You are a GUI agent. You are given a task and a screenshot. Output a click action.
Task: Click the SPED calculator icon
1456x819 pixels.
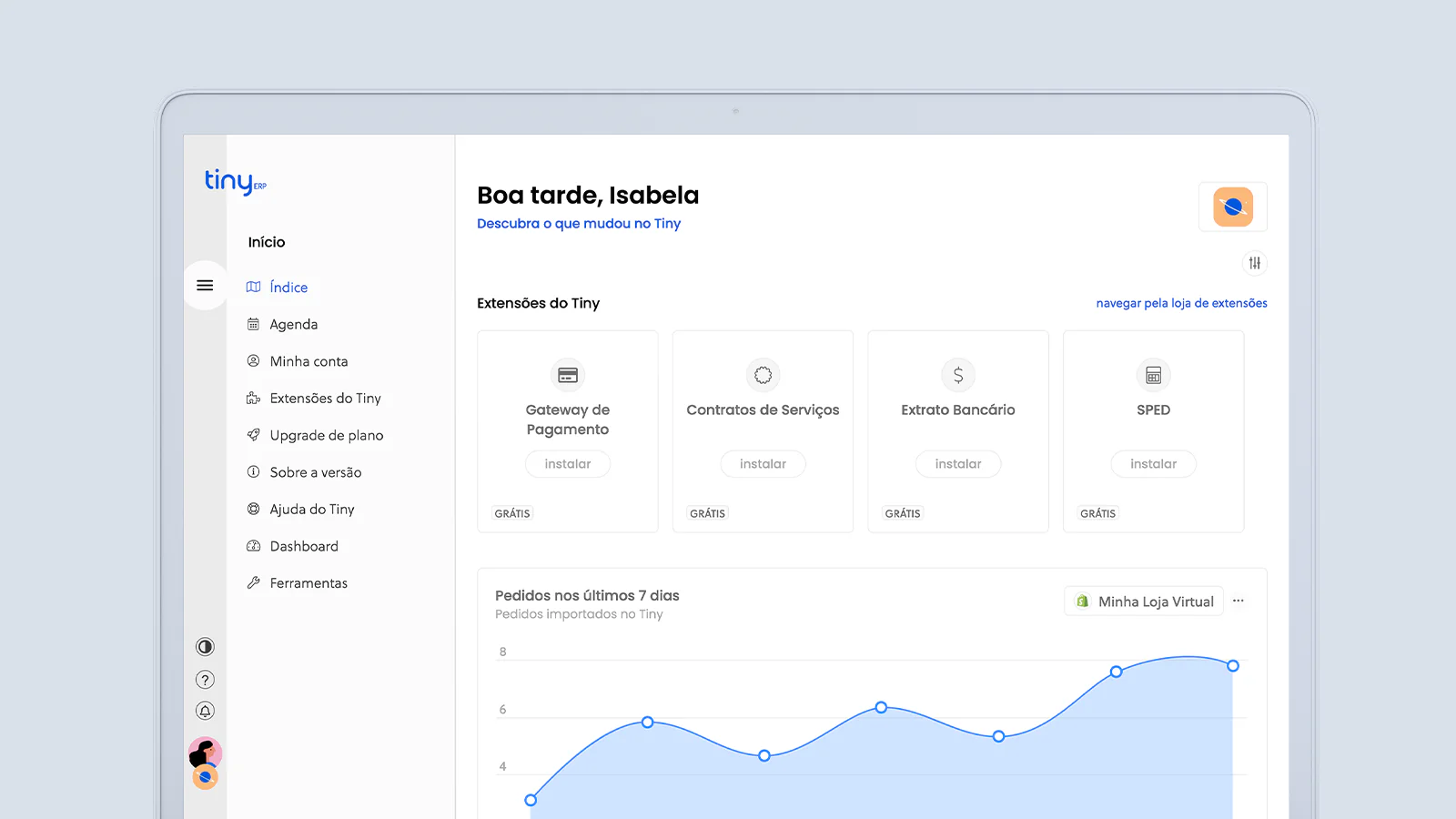coord(1153,375)
